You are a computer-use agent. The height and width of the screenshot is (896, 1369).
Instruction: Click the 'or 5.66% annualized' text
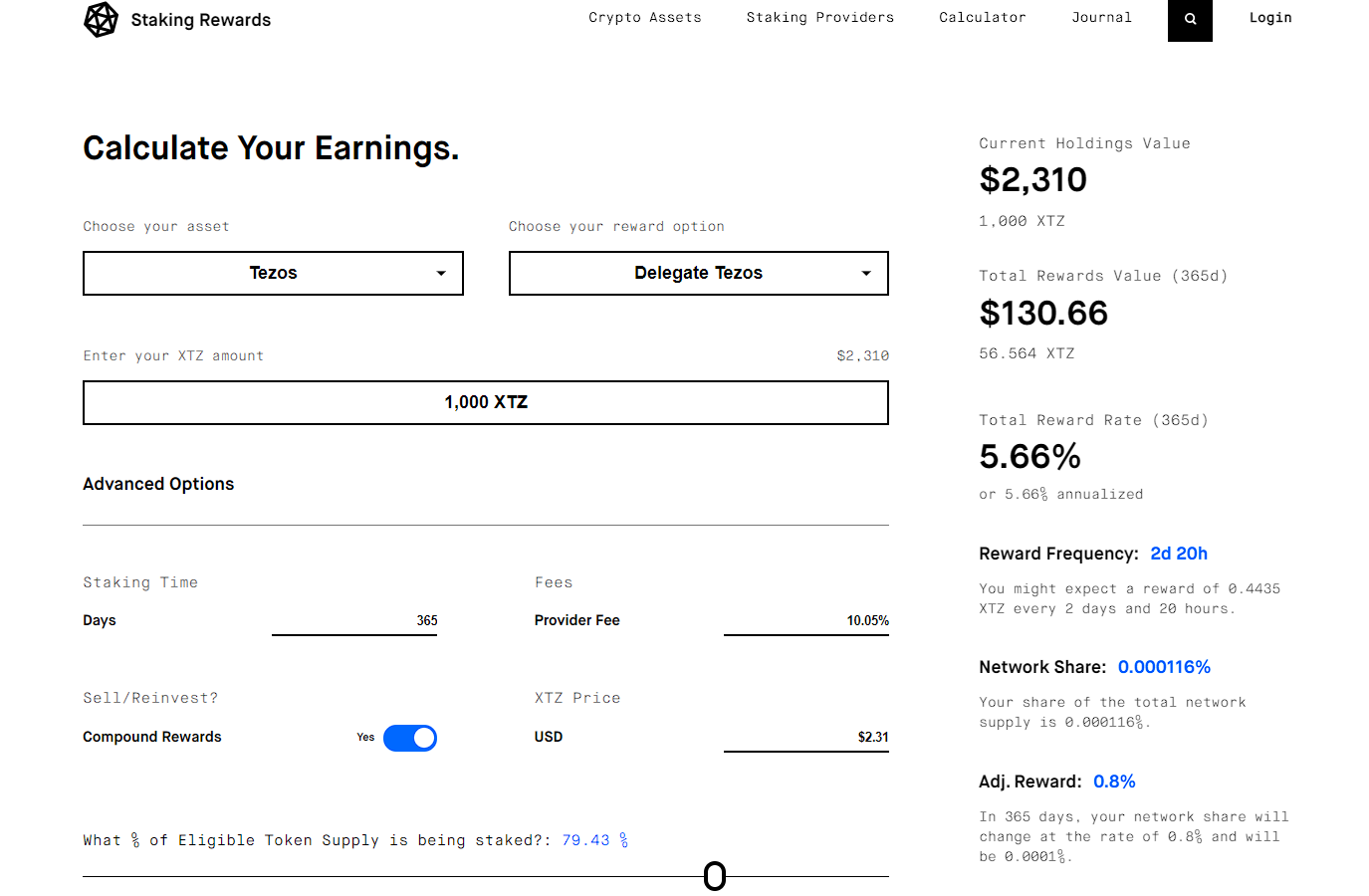point(1061,494)
